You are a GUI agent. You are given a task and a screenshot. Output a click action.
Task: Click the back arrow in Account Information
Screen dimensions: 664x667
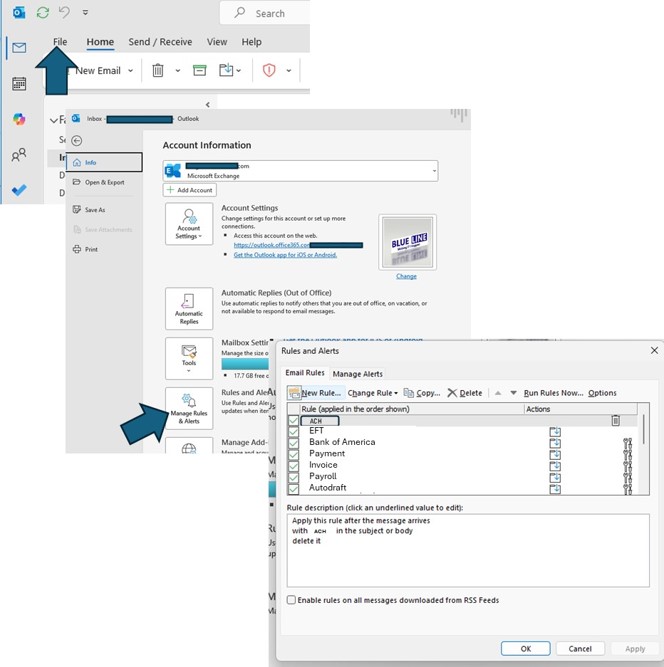(x=77, y=141)
